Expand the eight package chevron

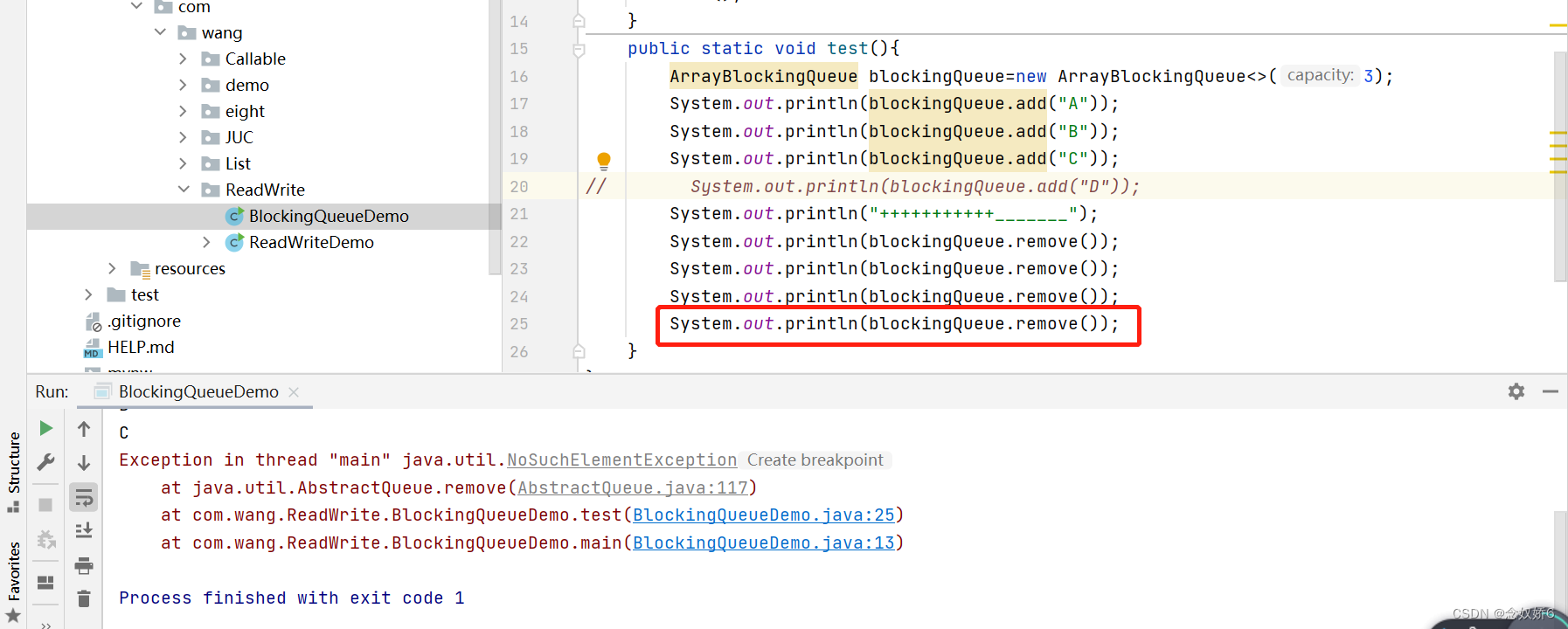[183, 111]
